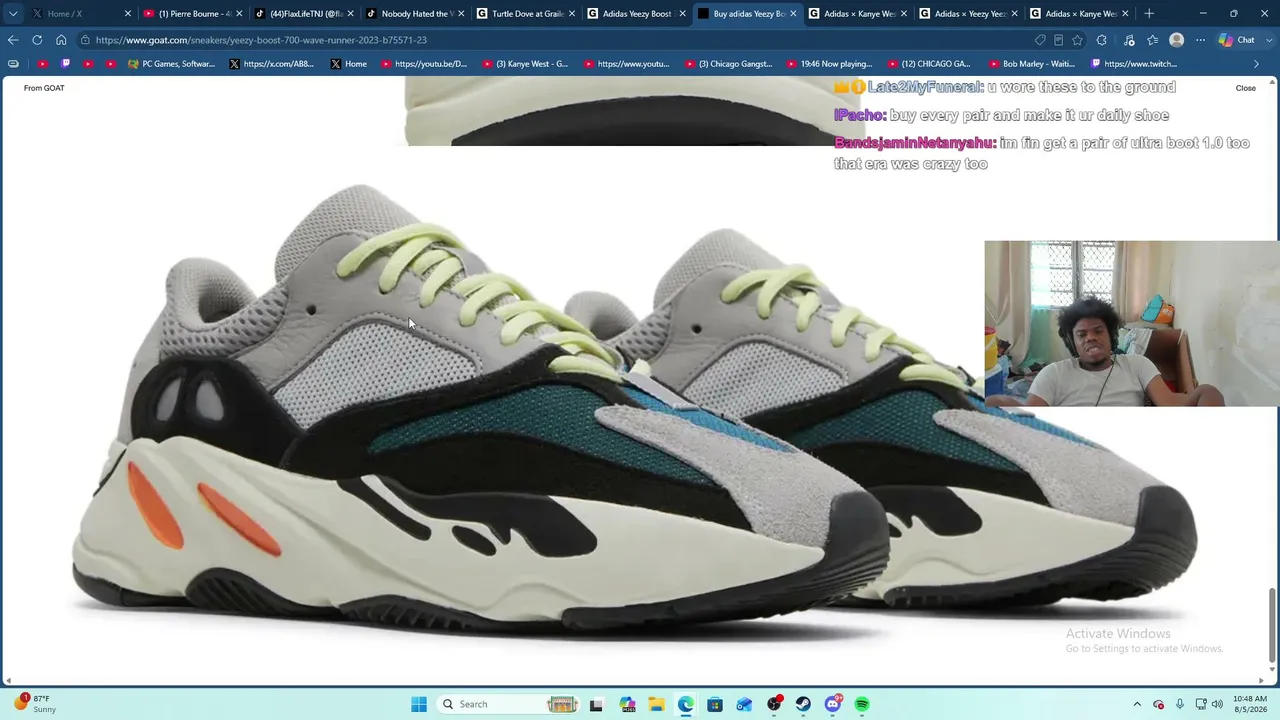Open the Home bookmark
The width and height of the screenshot is (1280, 720).
click(348, 64)
